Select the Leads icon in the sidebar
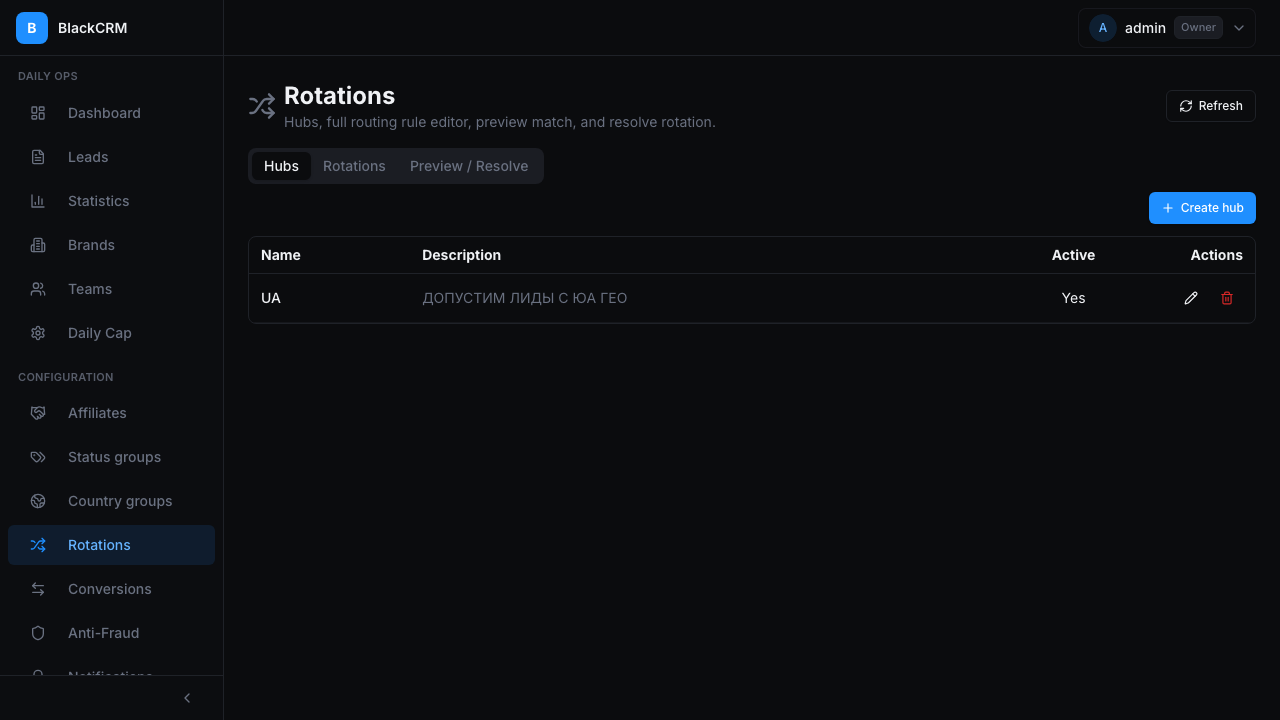 tap(38, 157)
